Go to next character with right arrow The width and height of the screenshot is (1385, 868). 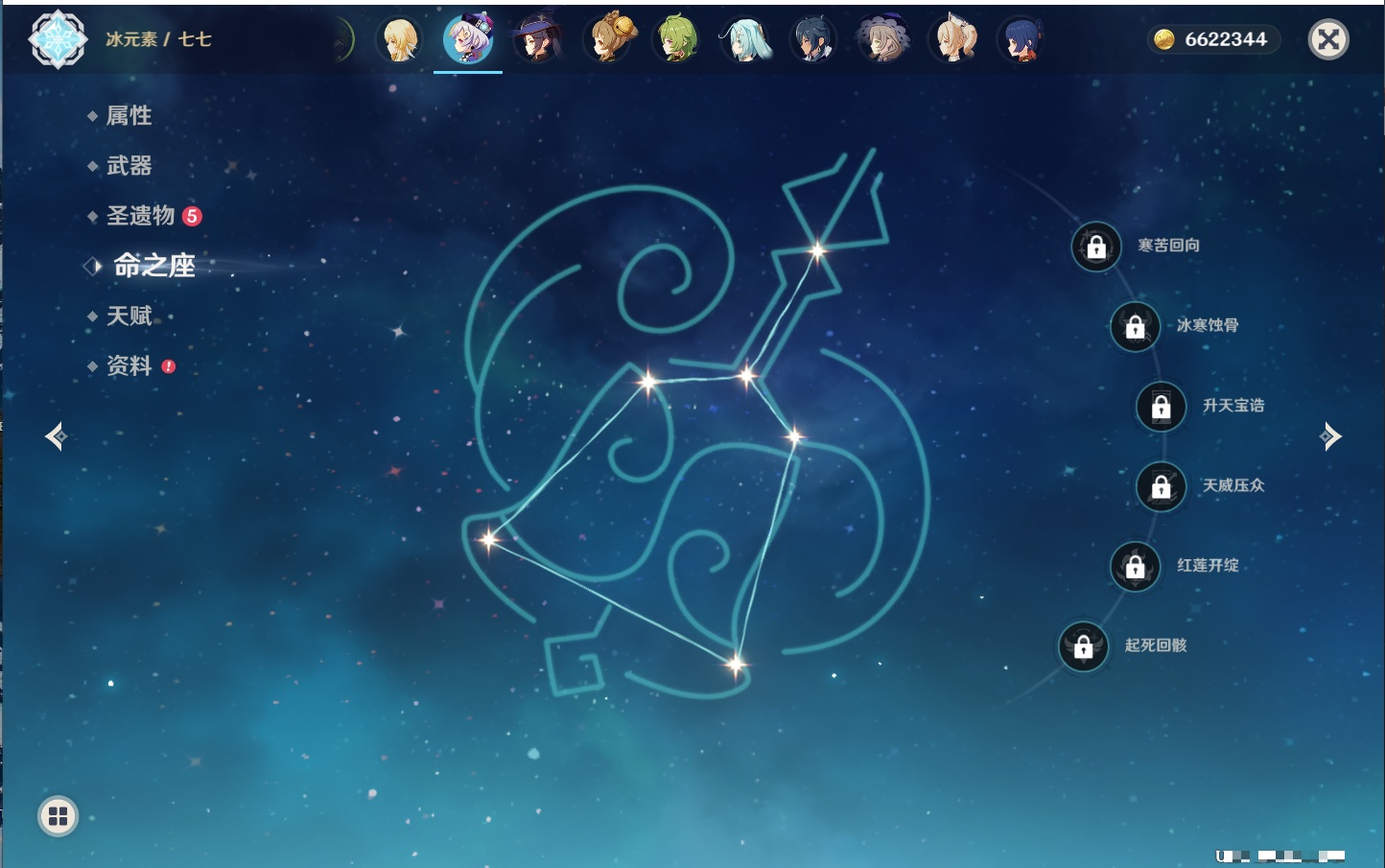(x=1329, y=436)
